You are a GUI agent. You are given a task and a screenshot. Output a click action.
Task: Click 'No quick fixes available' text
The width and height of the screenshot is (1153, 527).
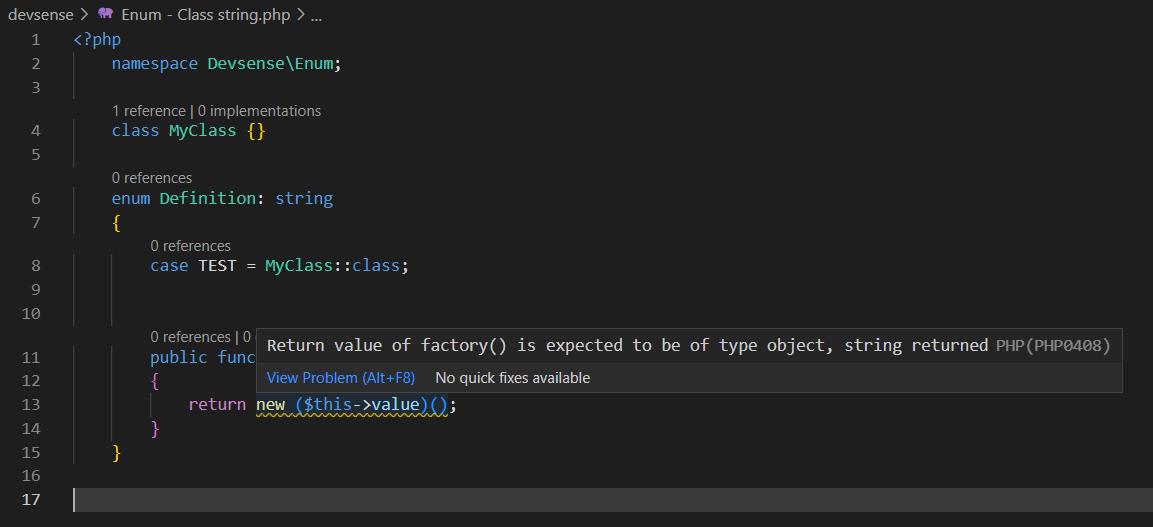tap(512, 378)
